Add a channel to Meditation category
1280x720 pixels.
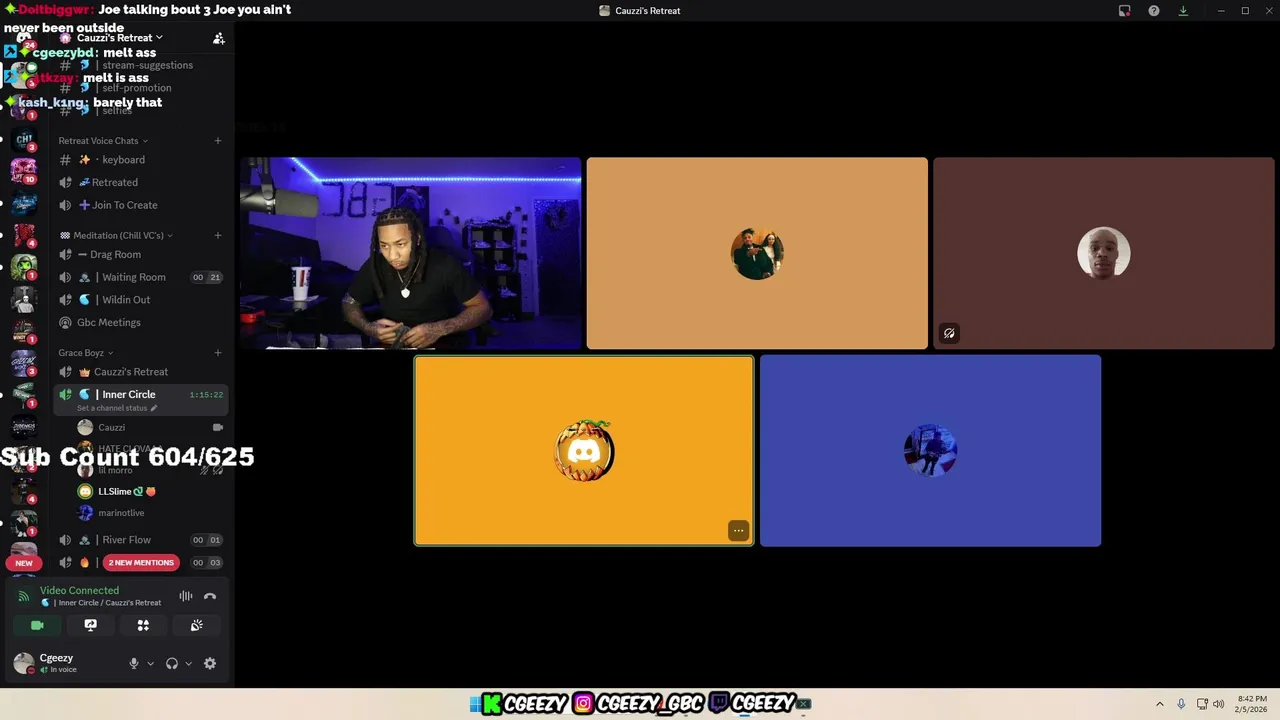pyautogui.click(x=218, y=236)
